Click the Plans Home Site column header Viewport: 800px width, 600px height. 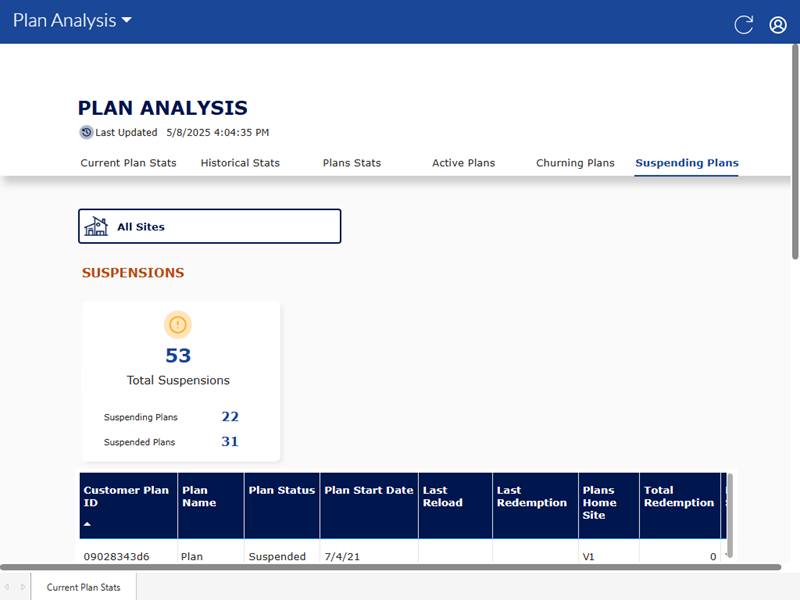(609, 505)
